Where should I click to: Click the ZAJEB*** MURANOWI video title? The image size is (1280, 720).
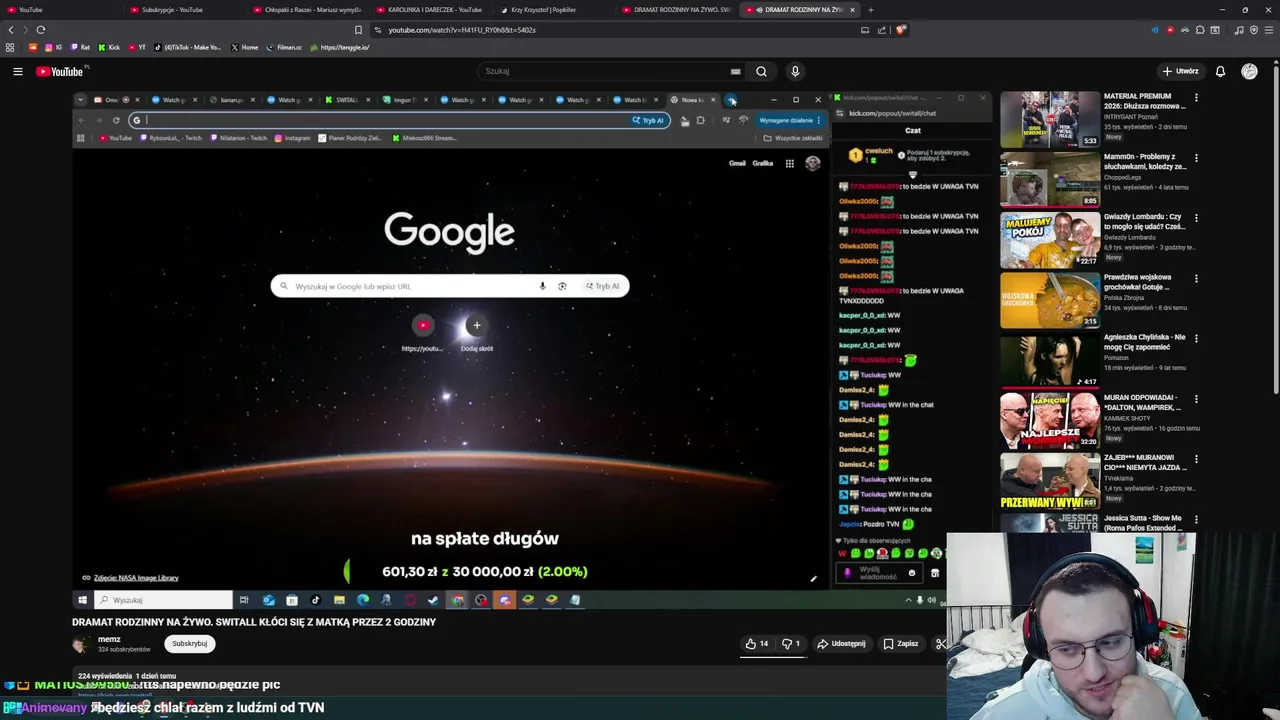click(x=1145, y=462)
